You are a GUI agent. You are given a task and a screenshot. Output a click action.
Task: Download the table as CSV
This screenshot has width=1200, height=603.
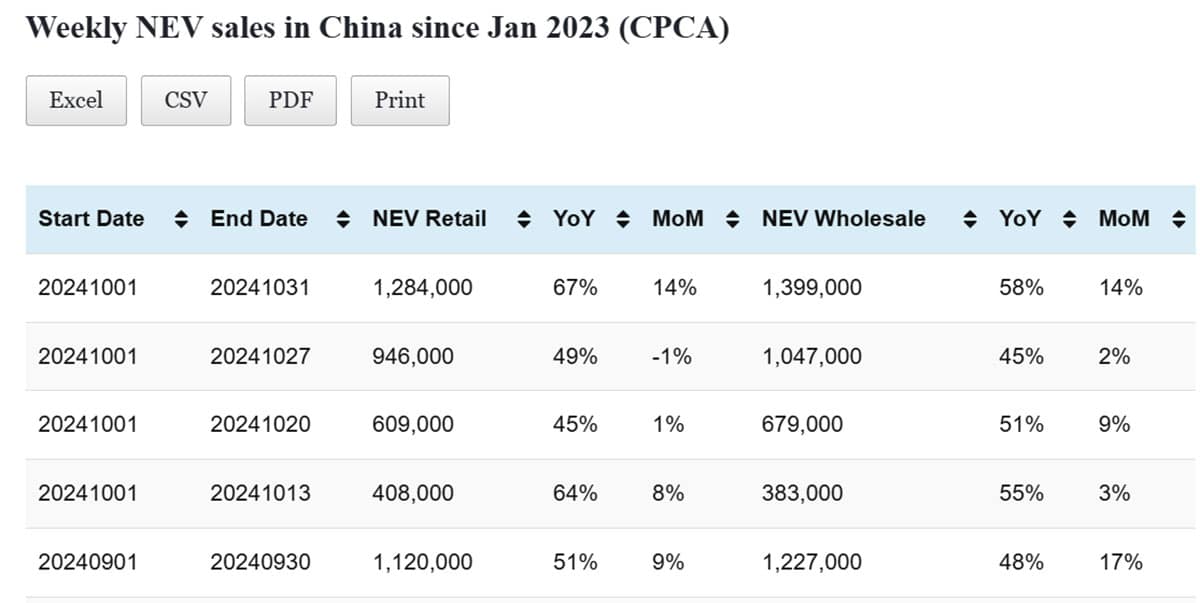coord(186,100)
